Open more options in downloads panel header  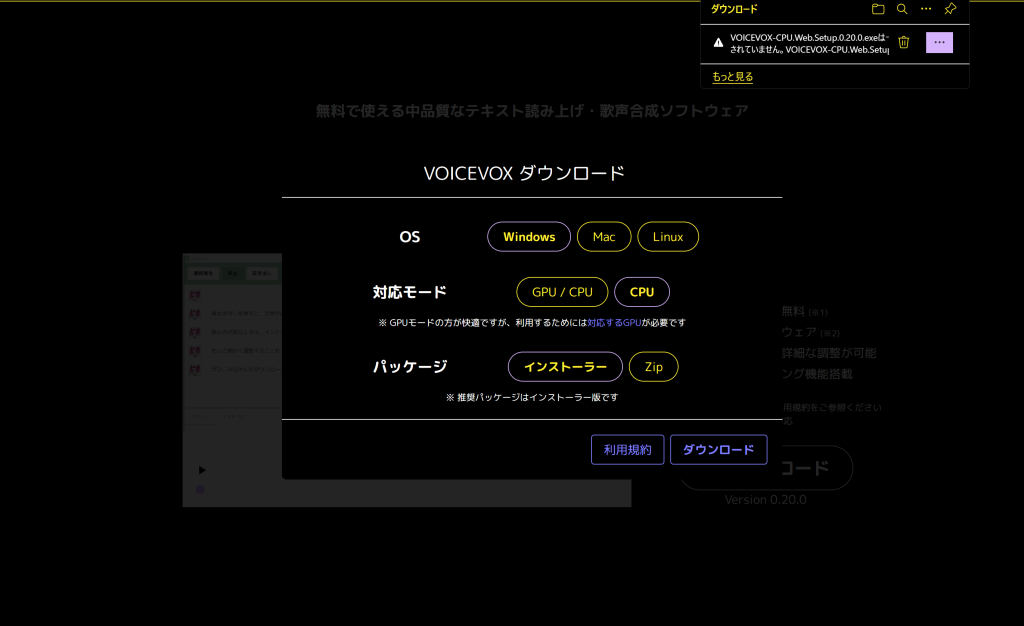click(926, 9)
